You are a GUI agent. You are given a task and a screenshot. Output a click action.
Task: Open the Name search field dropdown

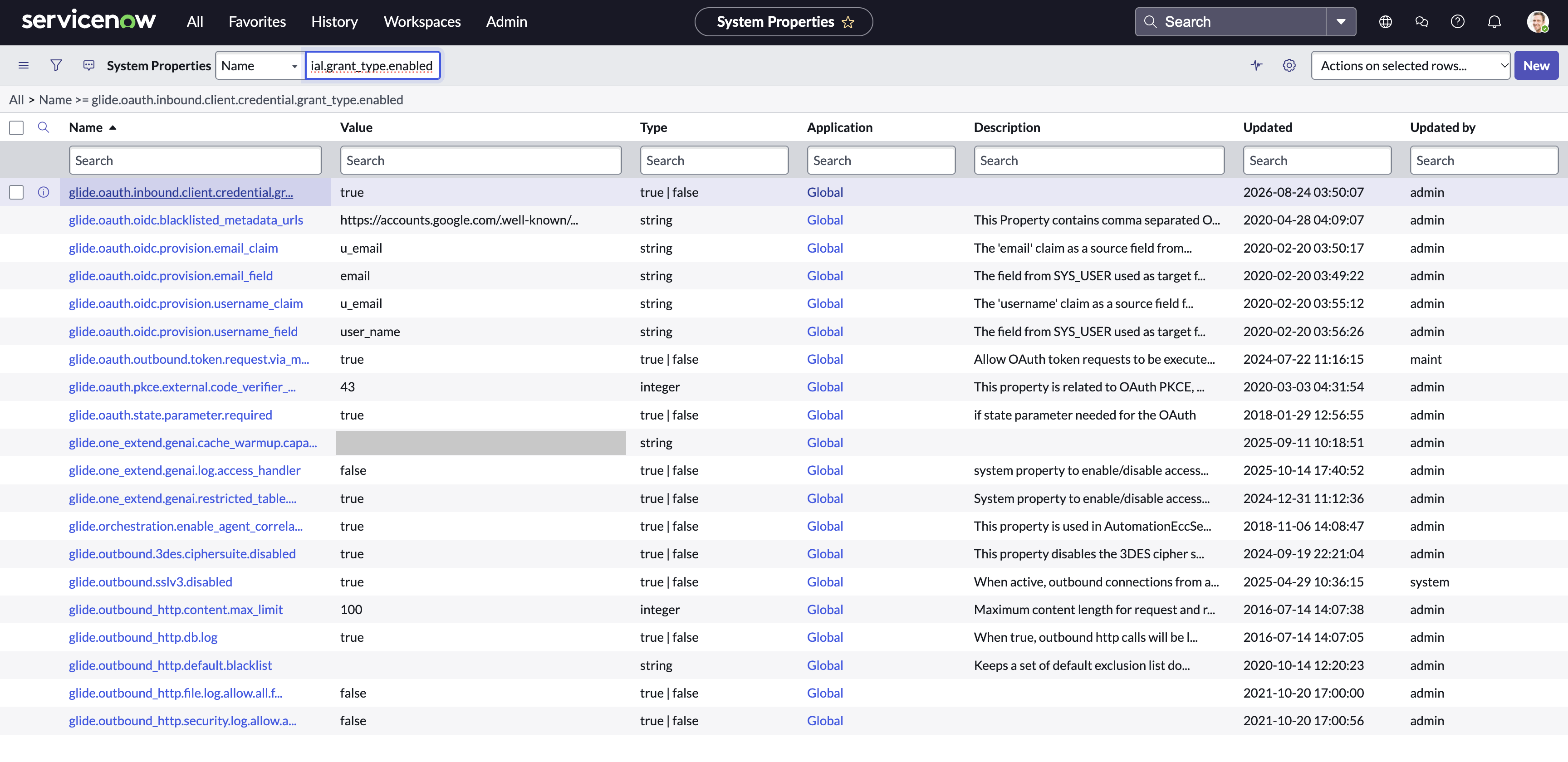click(260, 65)
